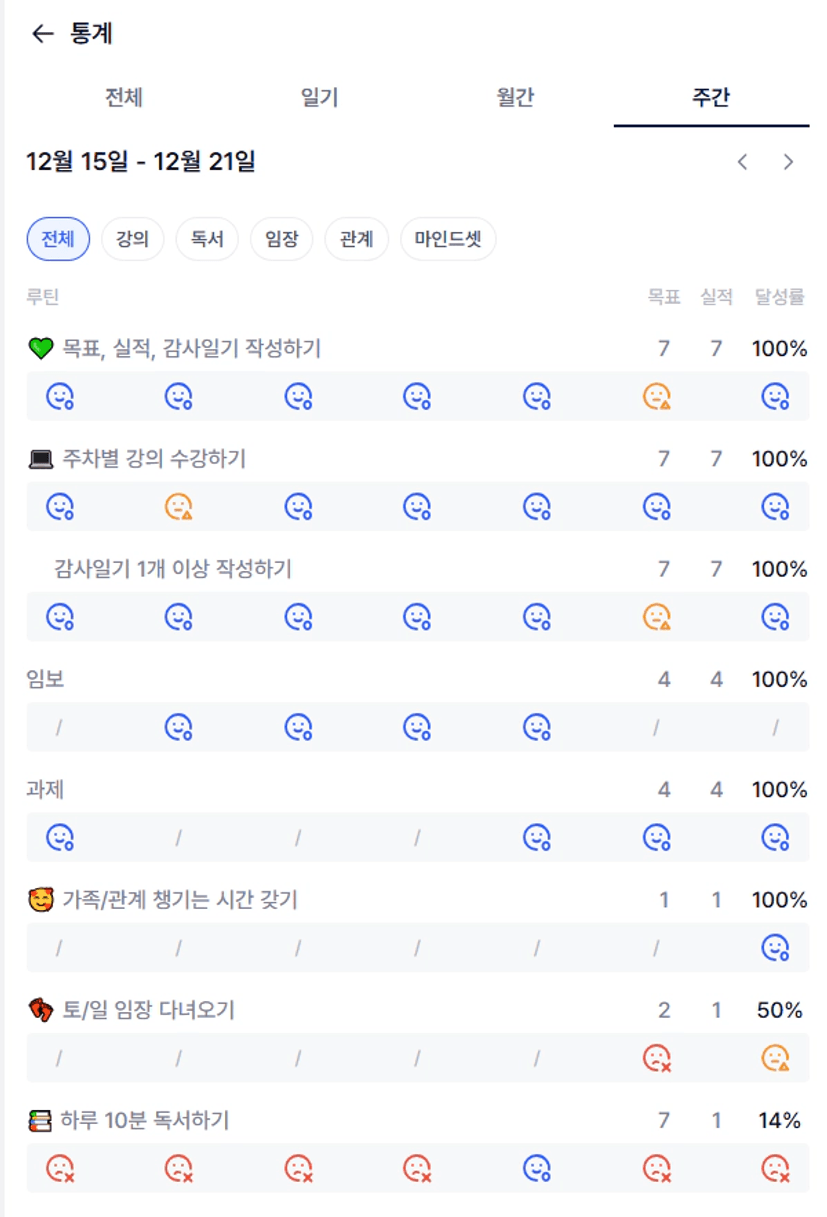Click the orange face in 감사일기 1개 이상 작성하기 row
This screenshot has height=1217, width=827.
tap(657, 617)
